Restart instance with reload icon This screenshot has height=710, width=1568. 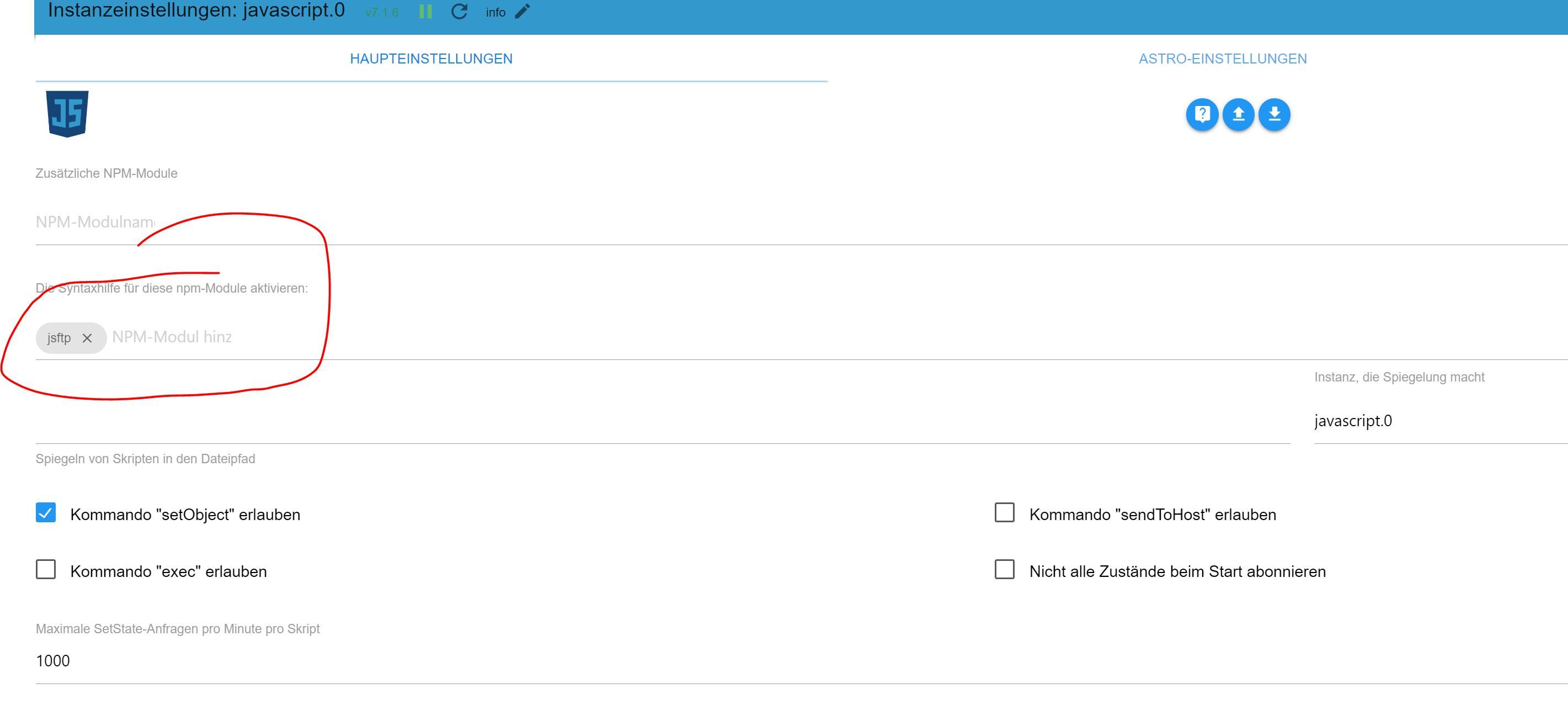(x=459, y=12)
